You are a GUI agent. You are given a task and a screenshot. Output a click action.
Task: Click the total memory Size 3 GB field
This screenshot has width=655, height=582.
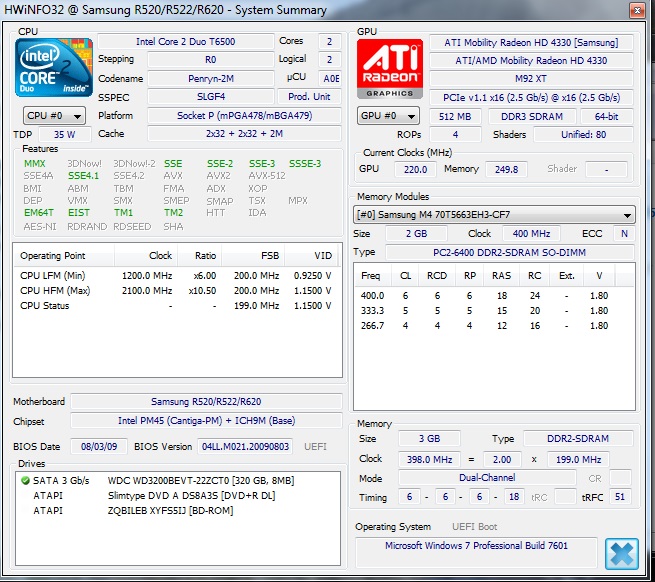pos(429,439)
